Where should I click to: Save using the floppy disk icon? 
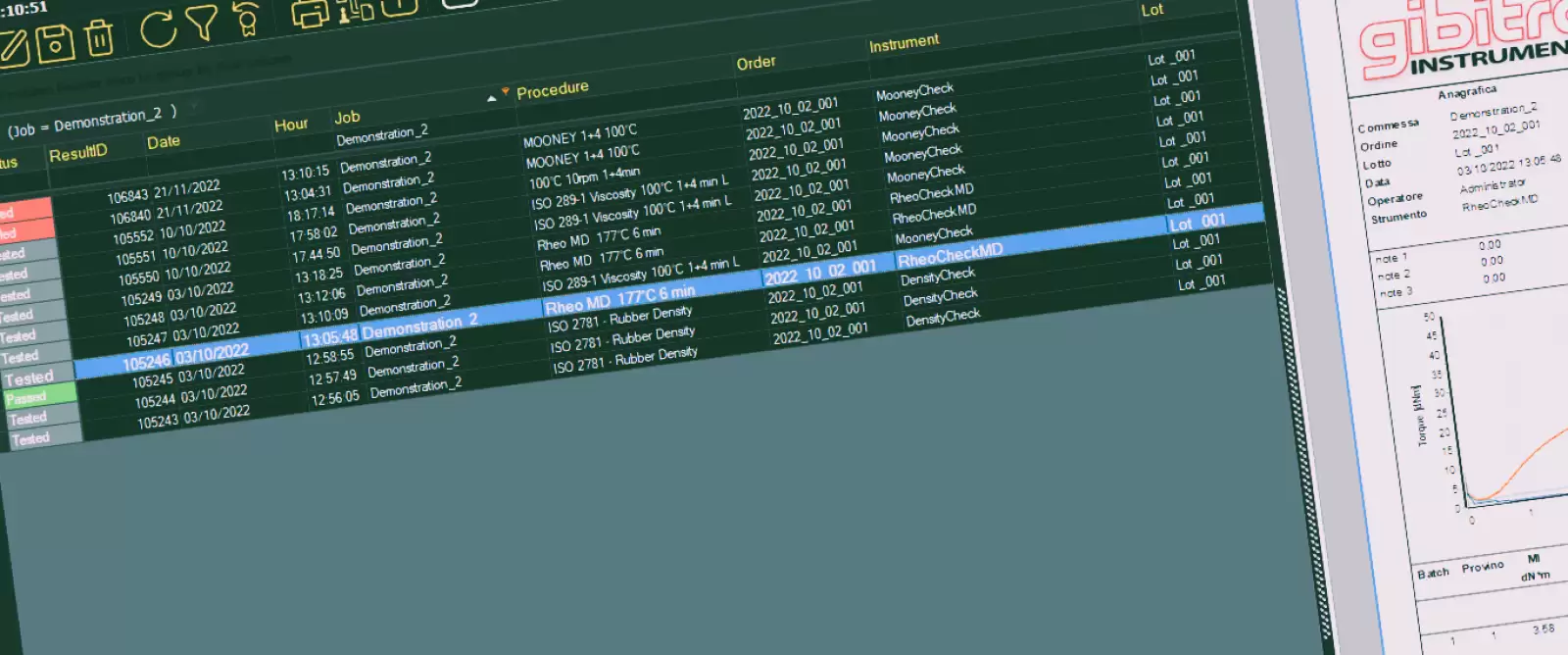(56, 44)
